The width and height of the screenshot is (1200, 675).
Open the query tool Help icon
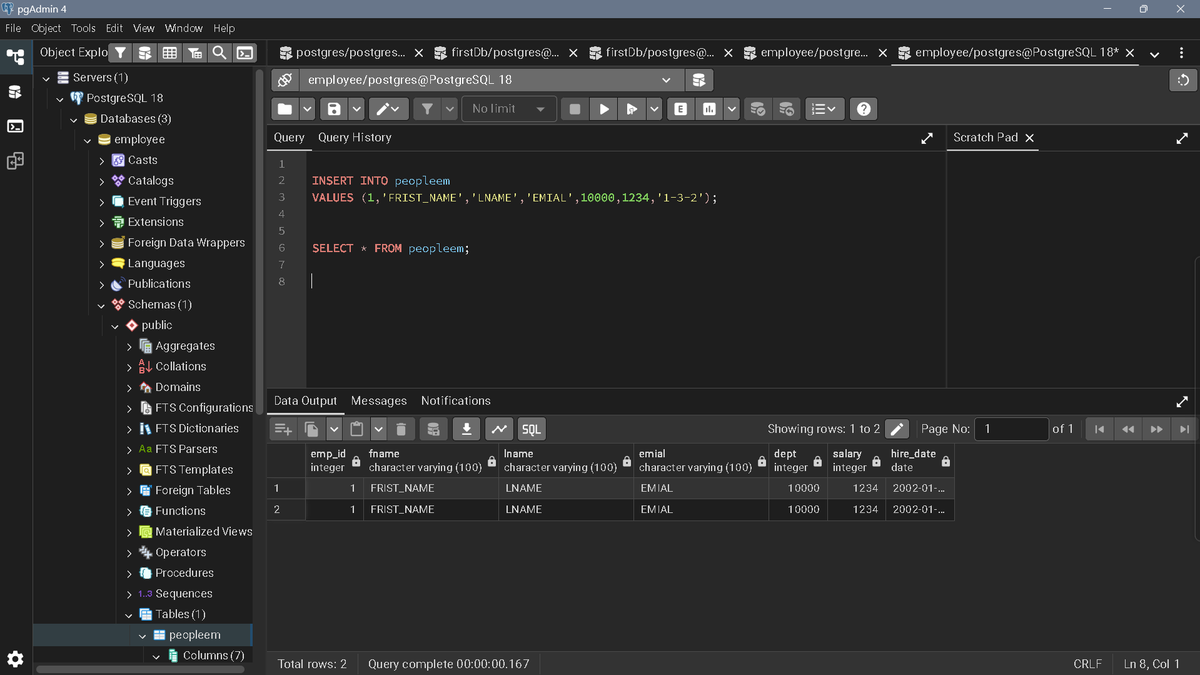tap(863, 108)
